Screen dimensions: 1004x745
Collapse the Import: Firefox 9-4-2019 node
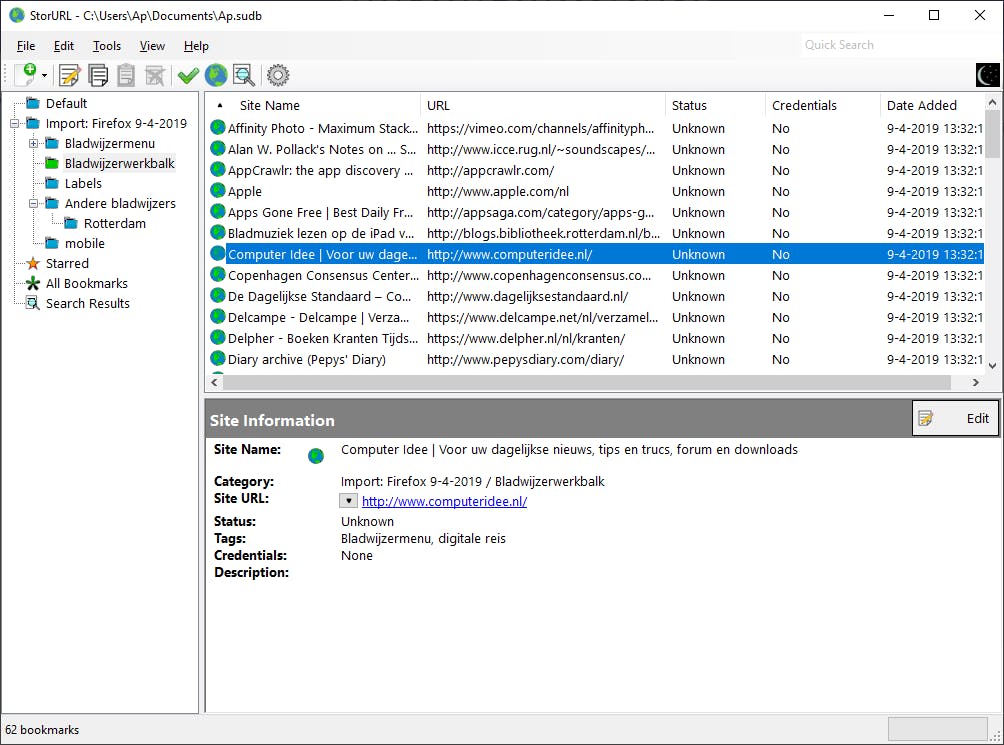pyautogui.click(x=15, y=124)
